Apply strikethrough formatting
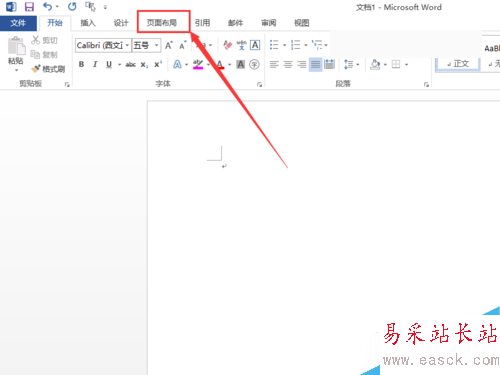 point(130,64)
